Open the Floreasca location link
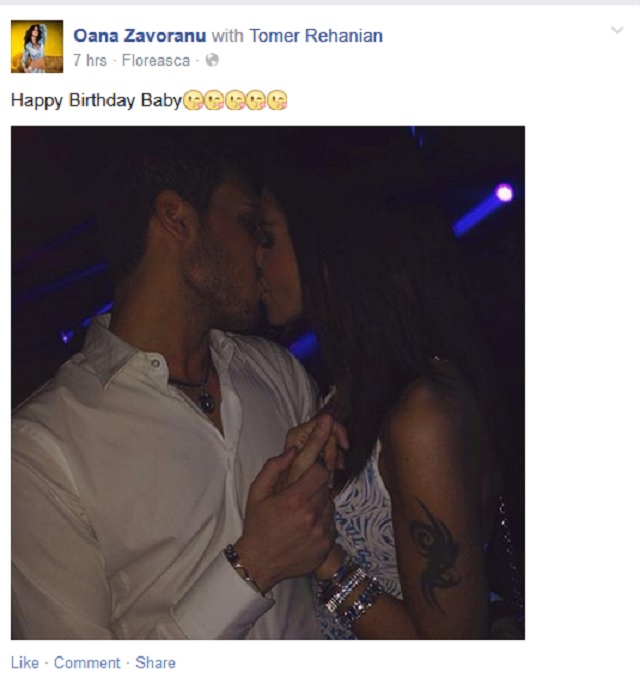This screenshot has height=678, width=640. pos(156,60)
